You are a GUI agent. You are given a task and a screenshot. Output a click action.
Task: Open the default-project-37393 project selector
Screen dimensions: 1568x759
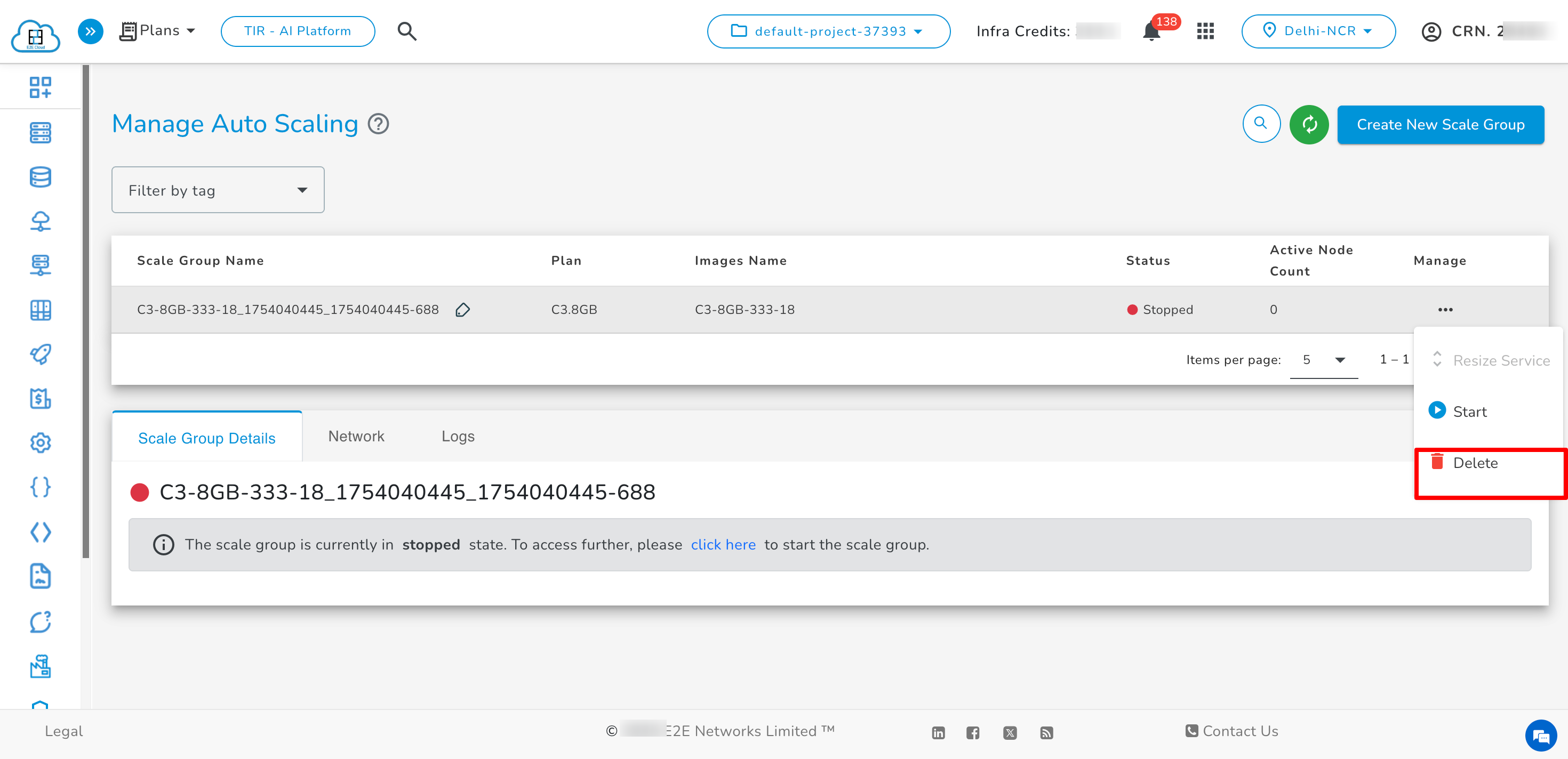[828, 31]
